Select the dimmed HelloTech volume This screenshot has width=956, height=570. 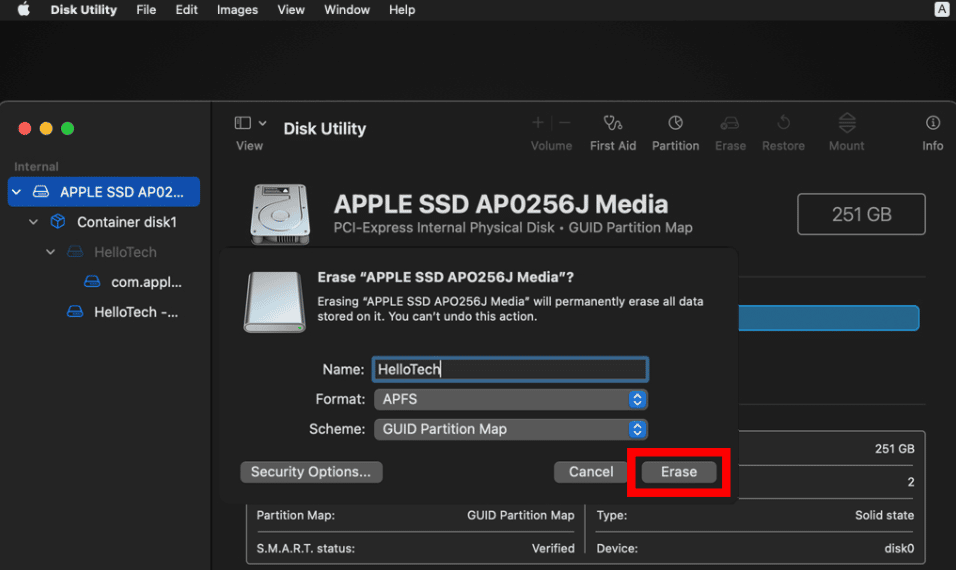pyautogui.click(x=125, y=252)
